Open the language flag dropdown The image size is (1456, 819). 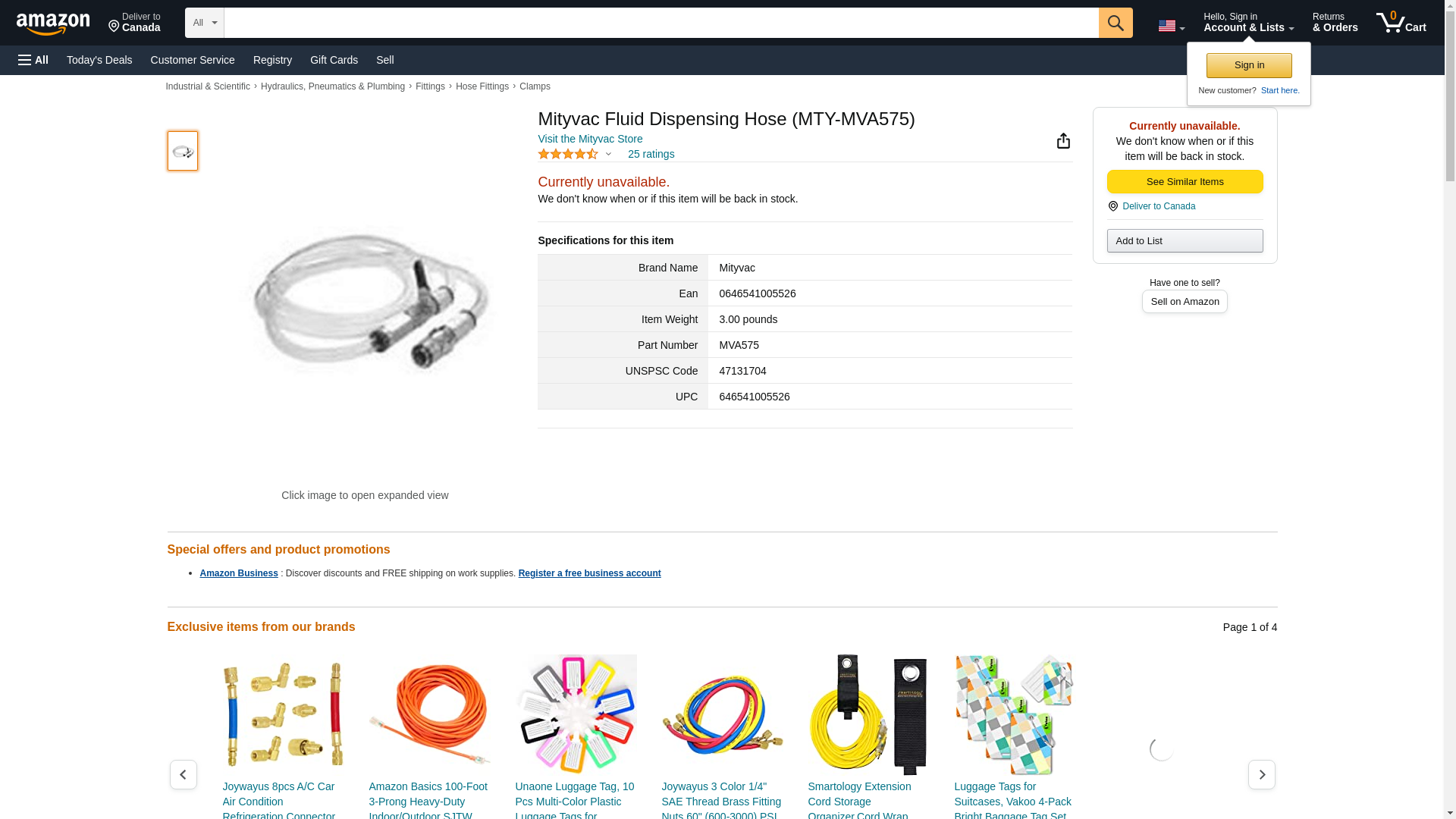(x=1171, y=26)
